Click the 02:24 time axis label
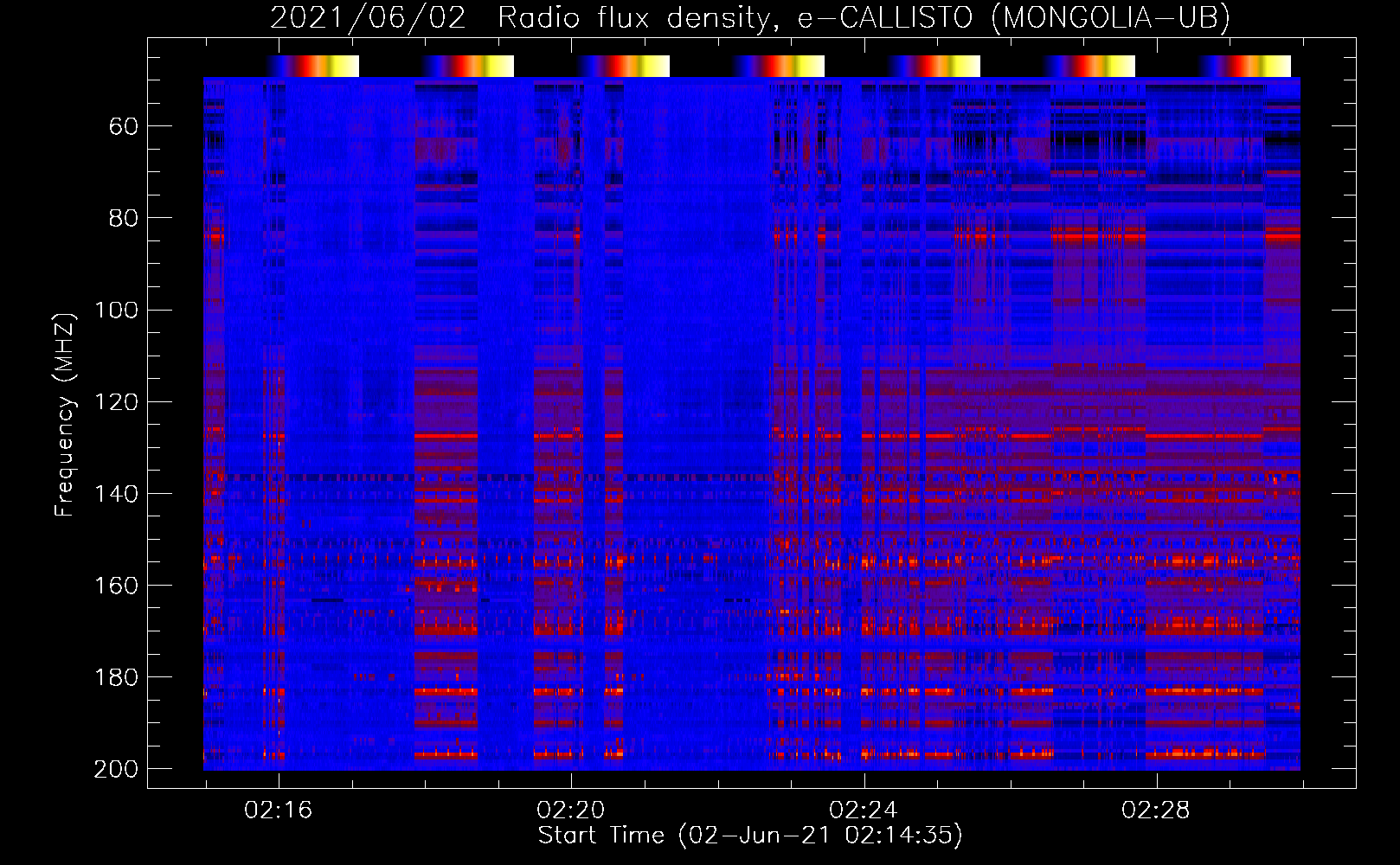 (864, 811)
